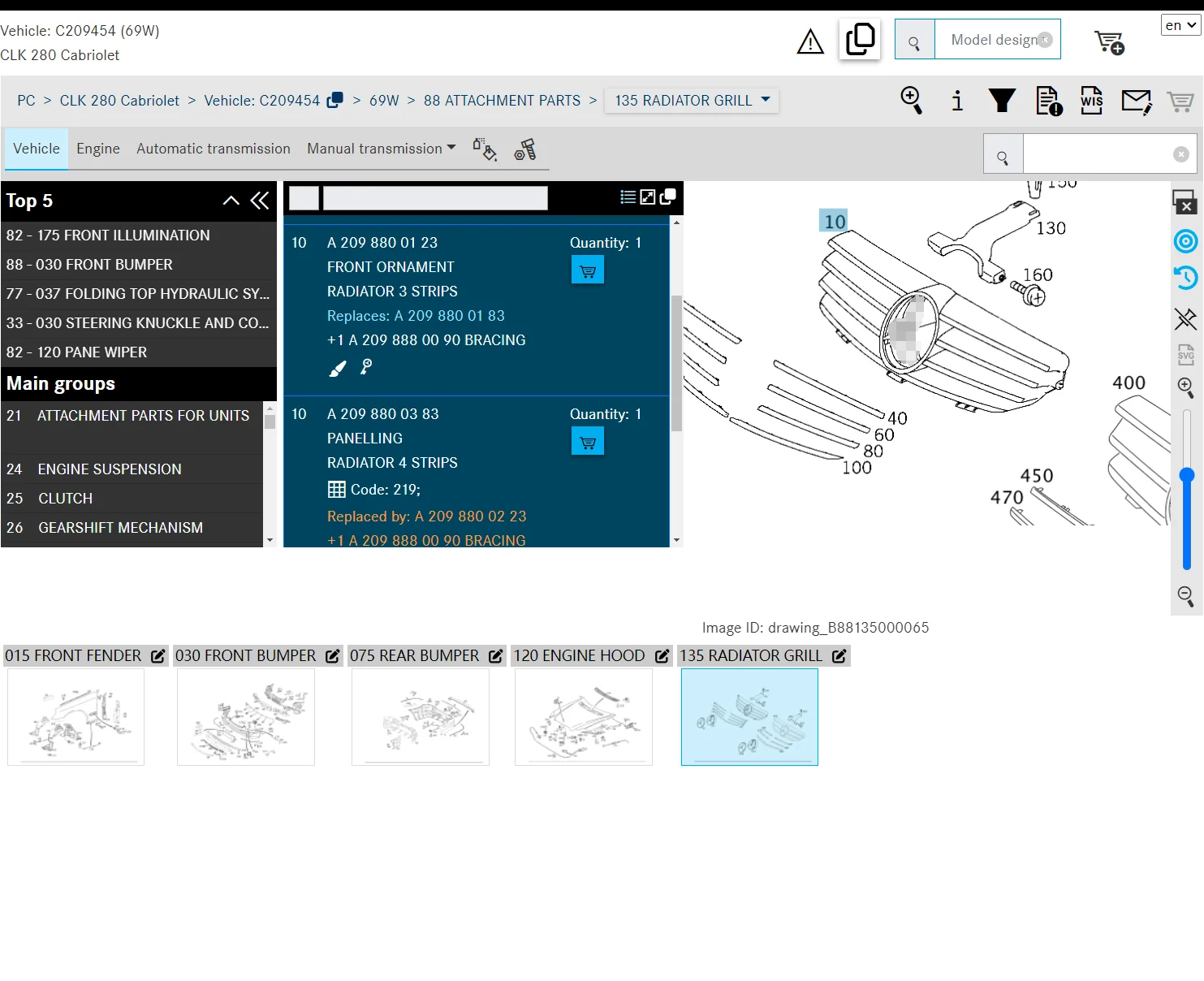Click the zoom magnifier plus icon in breadcrumb bar
The image size is (1204, 981).
tap(912, 101)
